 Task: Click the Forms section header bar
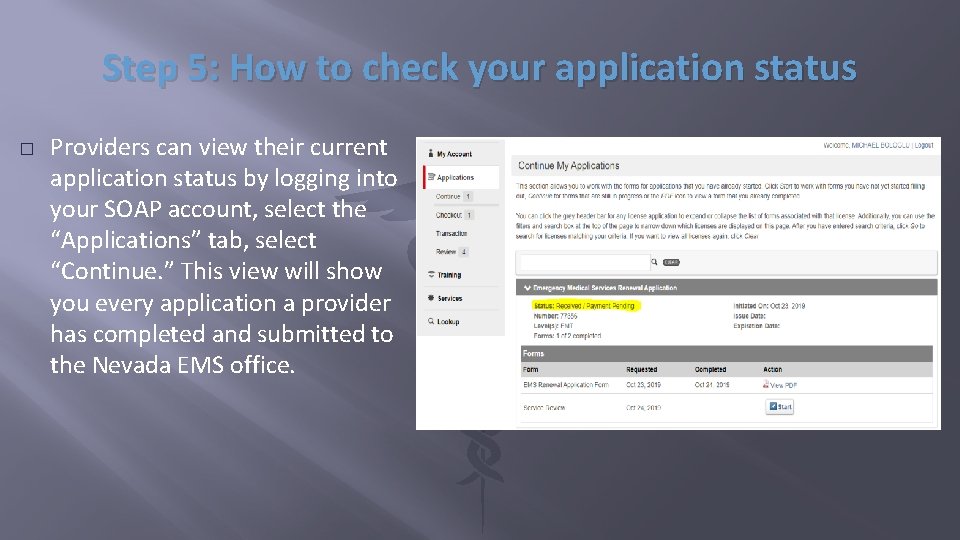coord(727,353)
